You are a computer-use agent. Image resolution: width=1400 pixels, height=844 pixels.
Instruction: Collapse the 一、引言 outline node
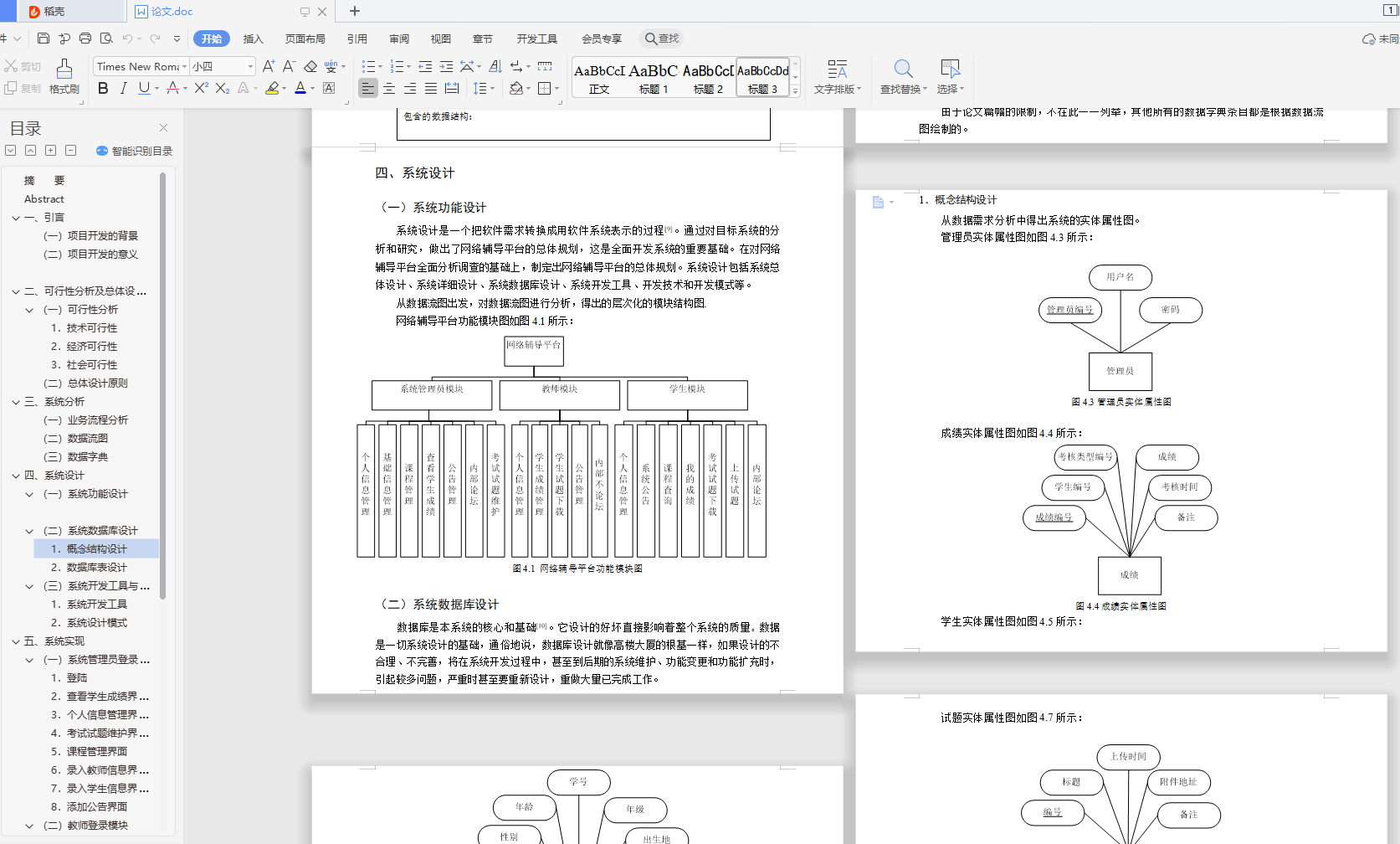pos(16,218)
